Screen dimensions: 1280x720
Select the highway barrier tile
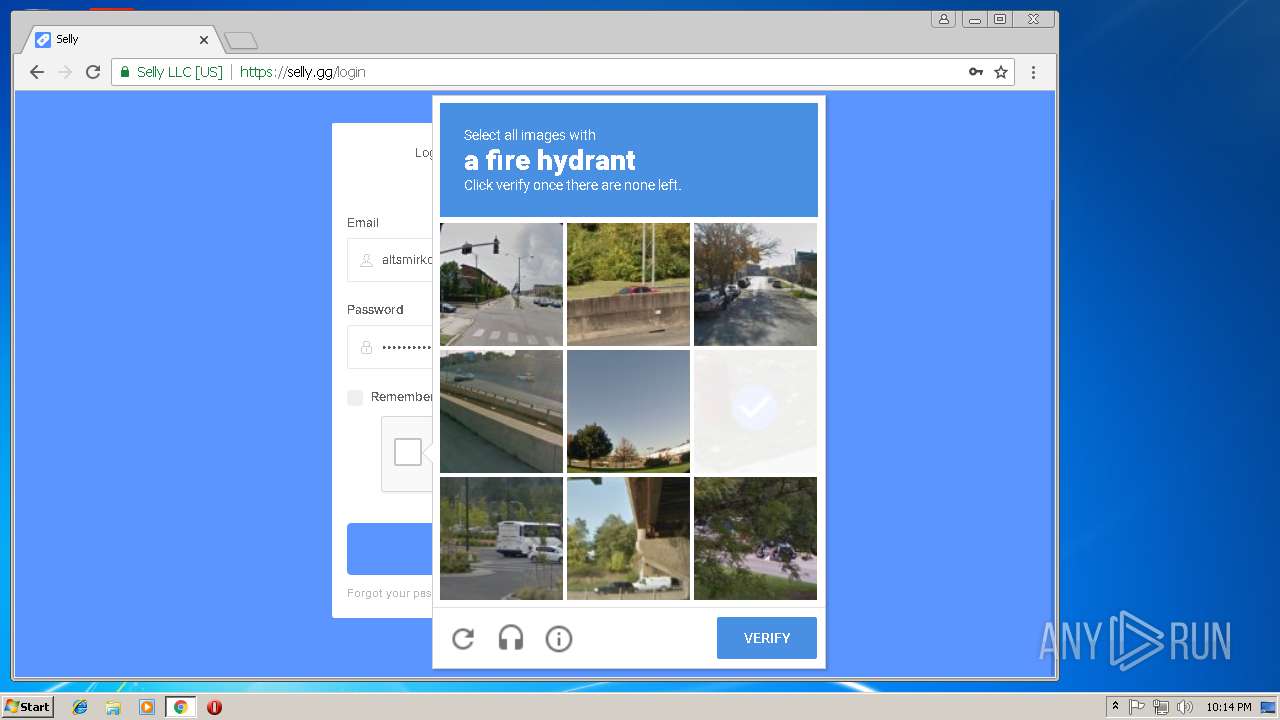click(x=501, y=411)
